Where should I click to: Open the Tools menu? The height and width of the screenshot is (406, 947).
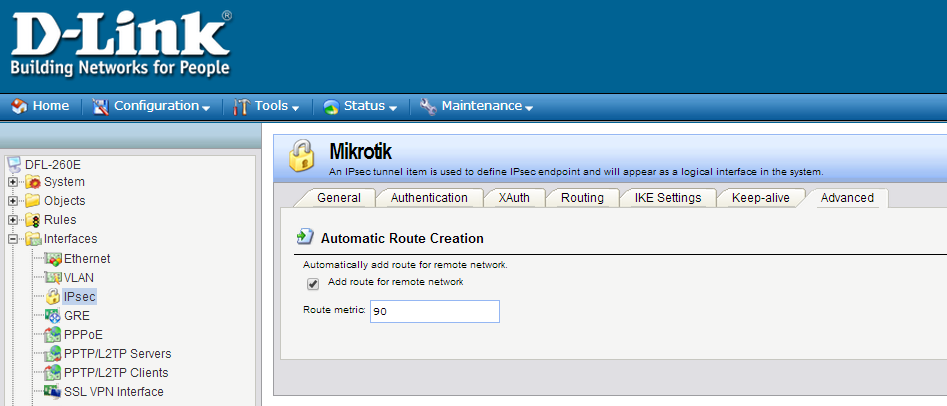pos(271,106)
